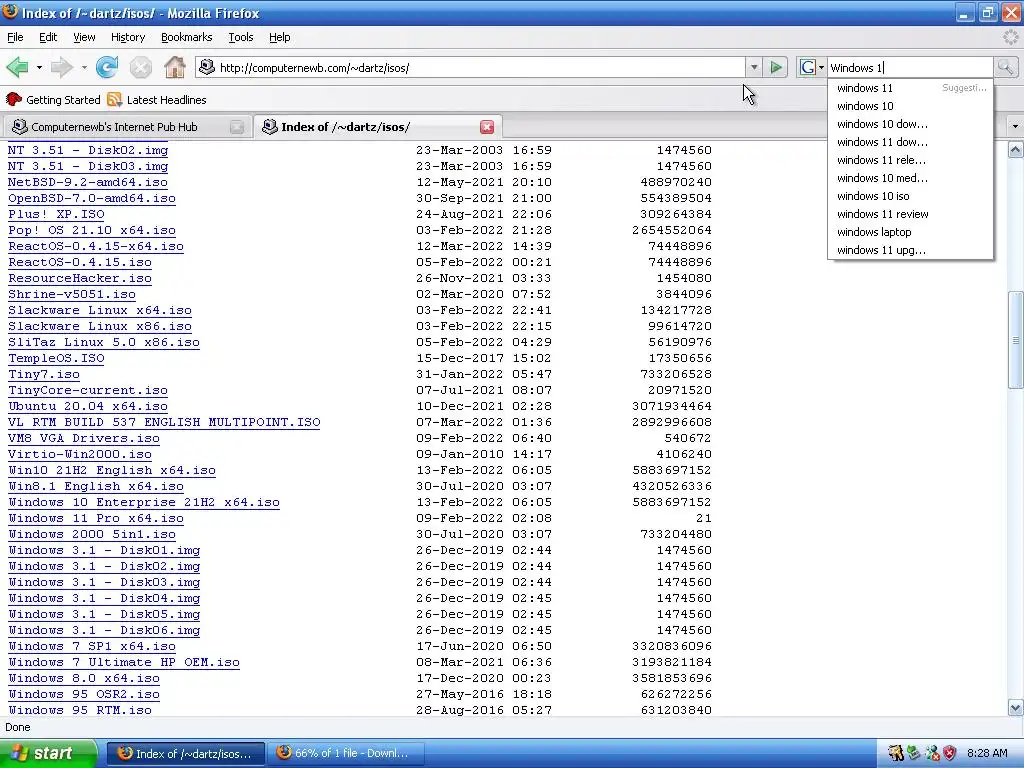The width and height of the screenshot is (1024, 768).
Task: Open the Pop! OS 21.10 x64.iso link
Action: (92, 231)
